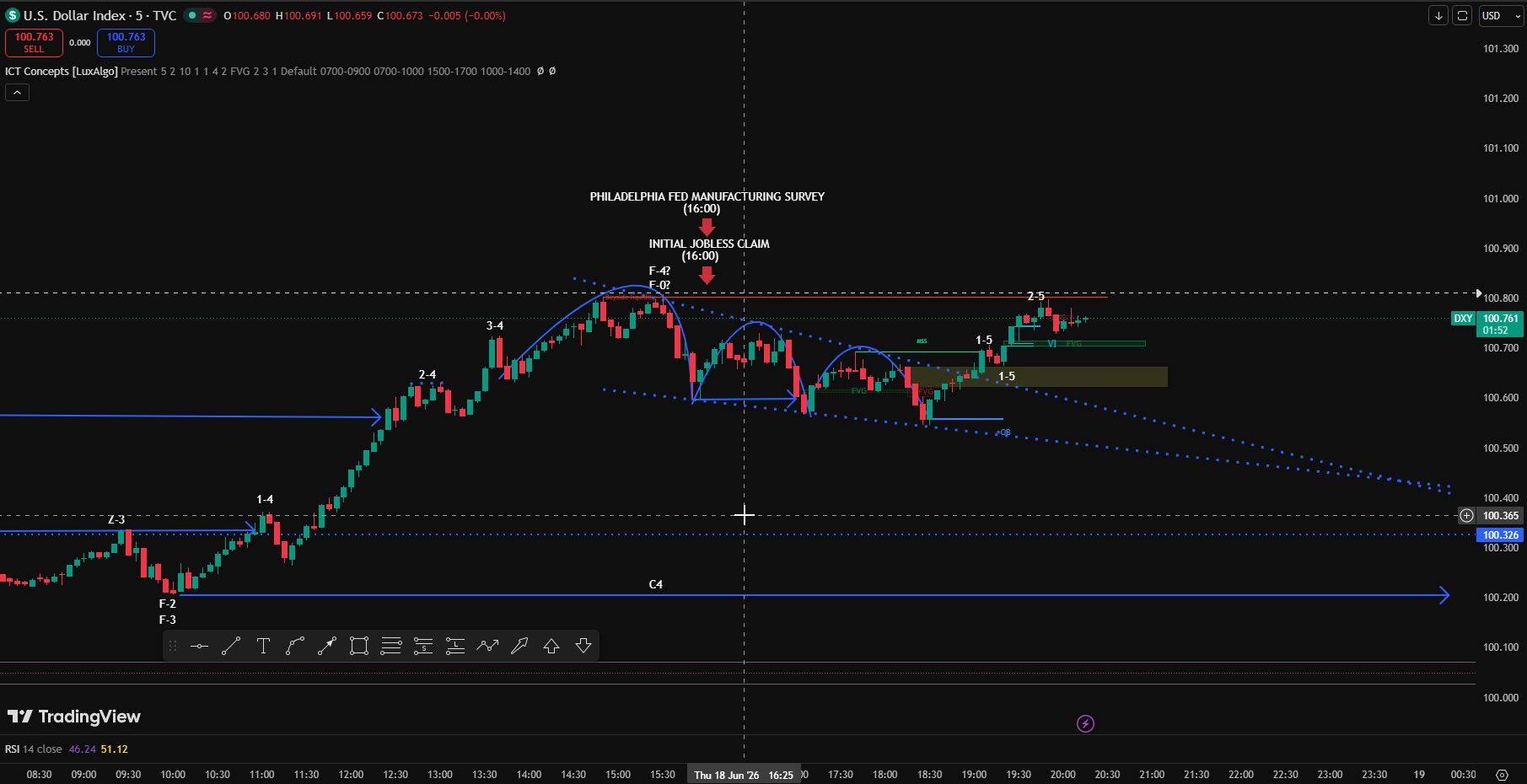Click the cursor price label 100.365
The height and width of the screenshot is (784, 1527).
click(1501, 516)
